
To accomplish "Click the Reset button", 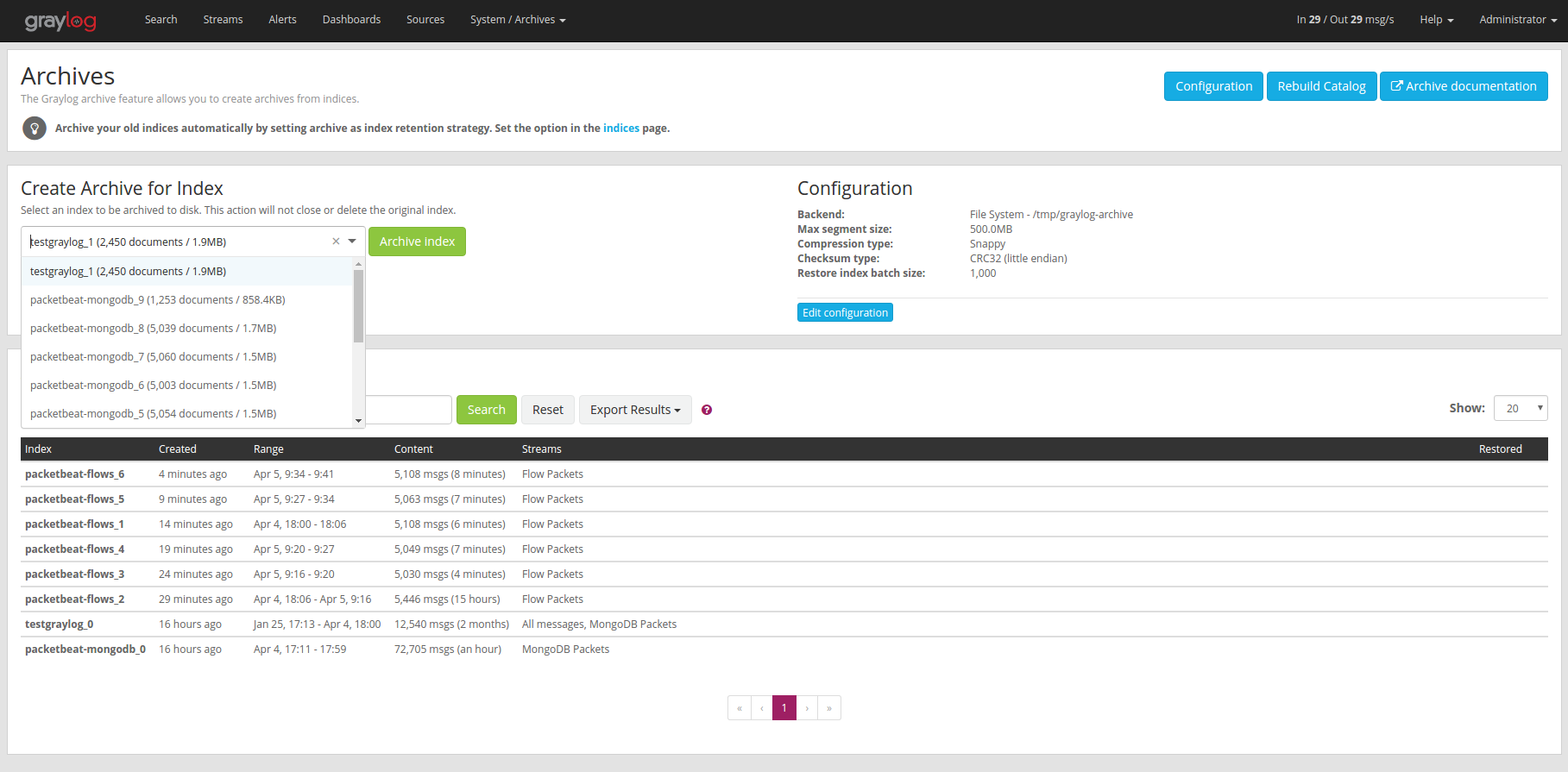I will [548, 410].
